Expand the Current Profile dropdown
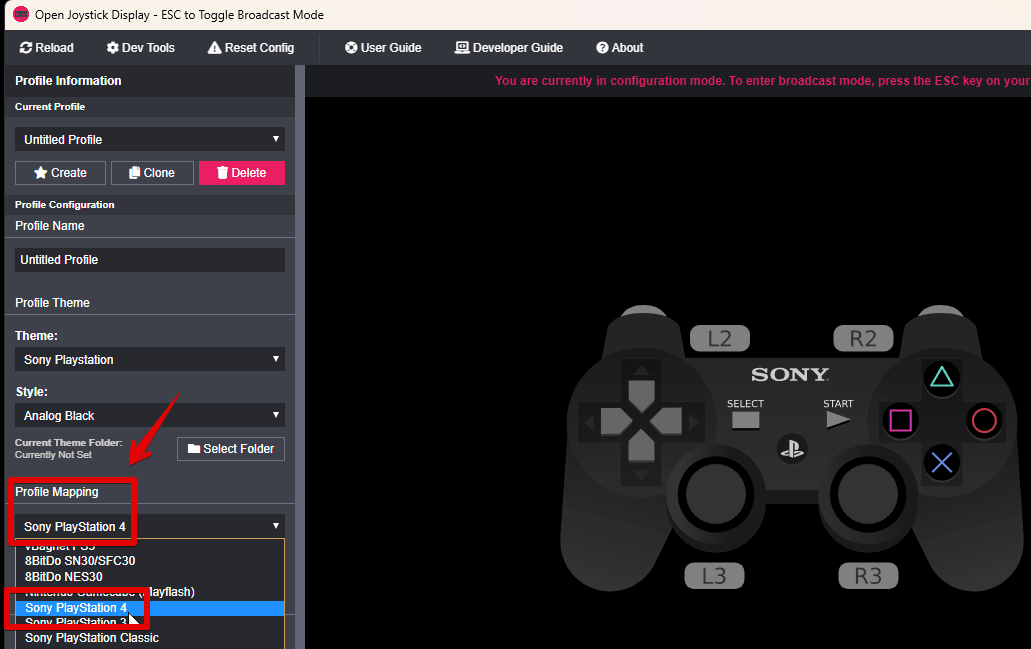Screen dimensions: 1031x649 pos(150,139)
